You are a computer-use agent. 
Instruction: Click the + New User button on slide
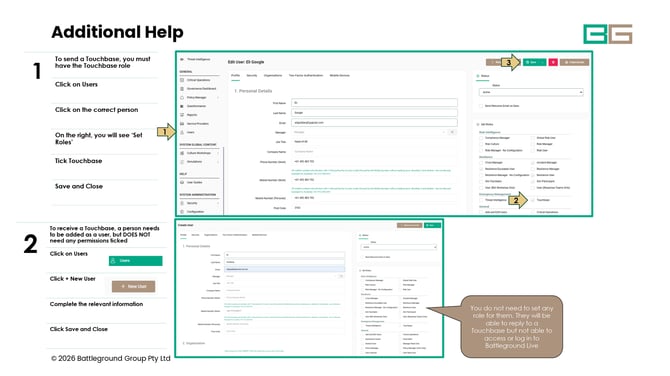coord(133,286)
